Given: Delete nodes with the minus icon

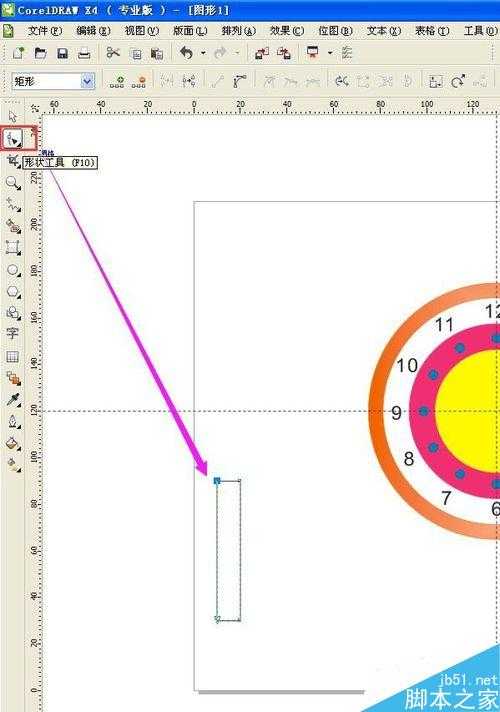Looking at the screenshot, I should pos(139,82).
